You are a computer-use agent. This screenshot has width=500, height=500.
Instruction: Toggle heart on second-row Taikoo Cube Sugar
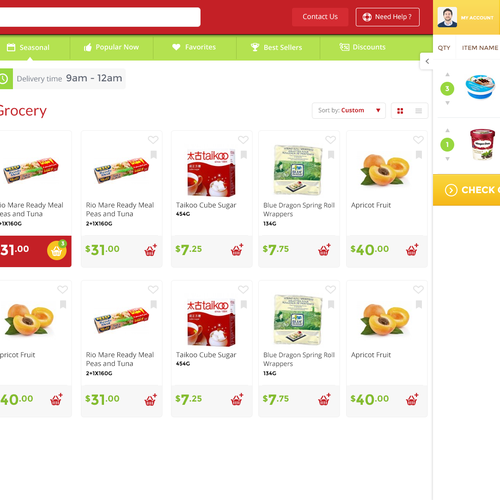coord(243,289)
